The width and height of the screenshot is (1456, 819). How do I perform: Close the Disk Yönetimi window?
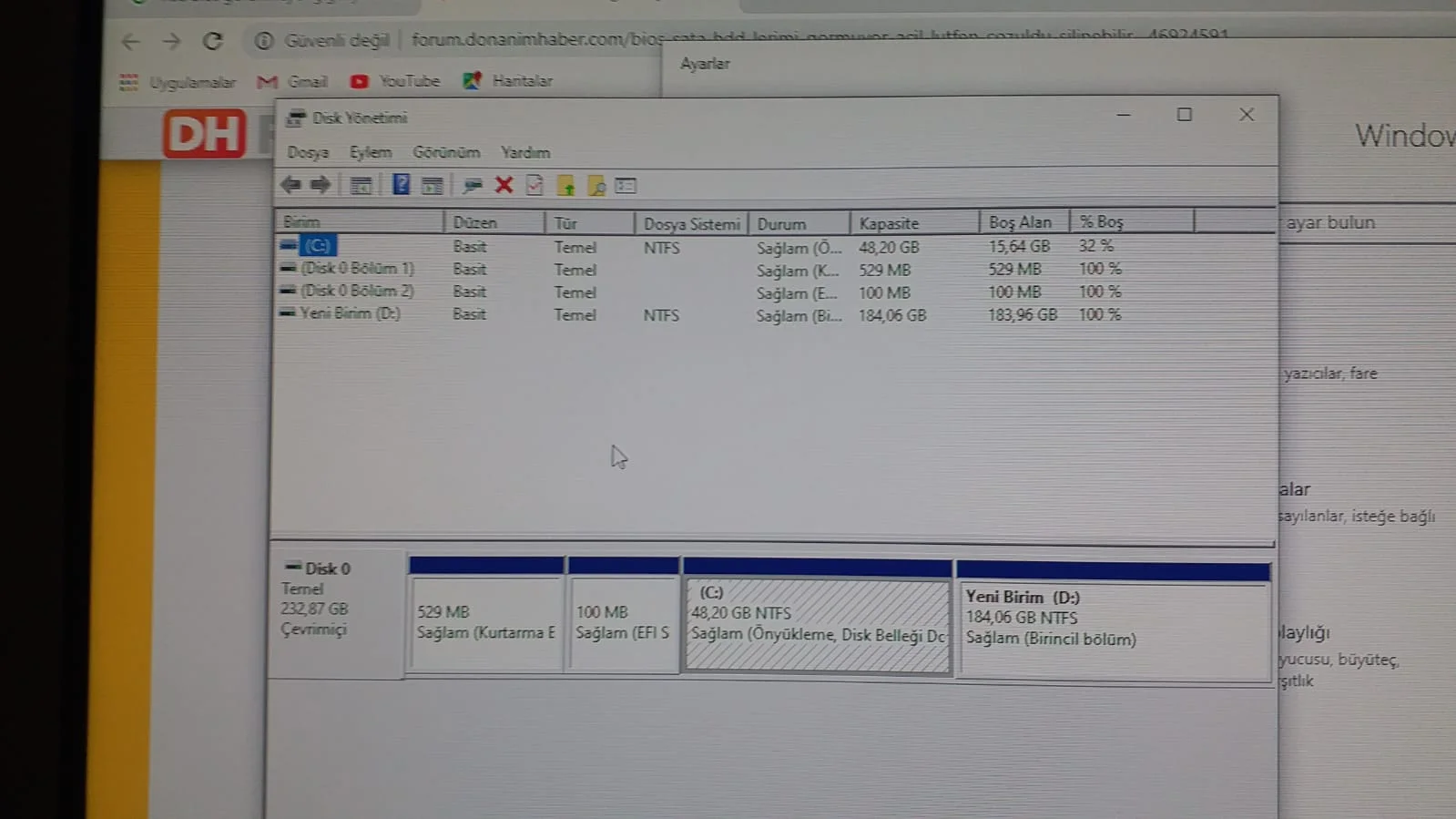(x=1247, y=115)
